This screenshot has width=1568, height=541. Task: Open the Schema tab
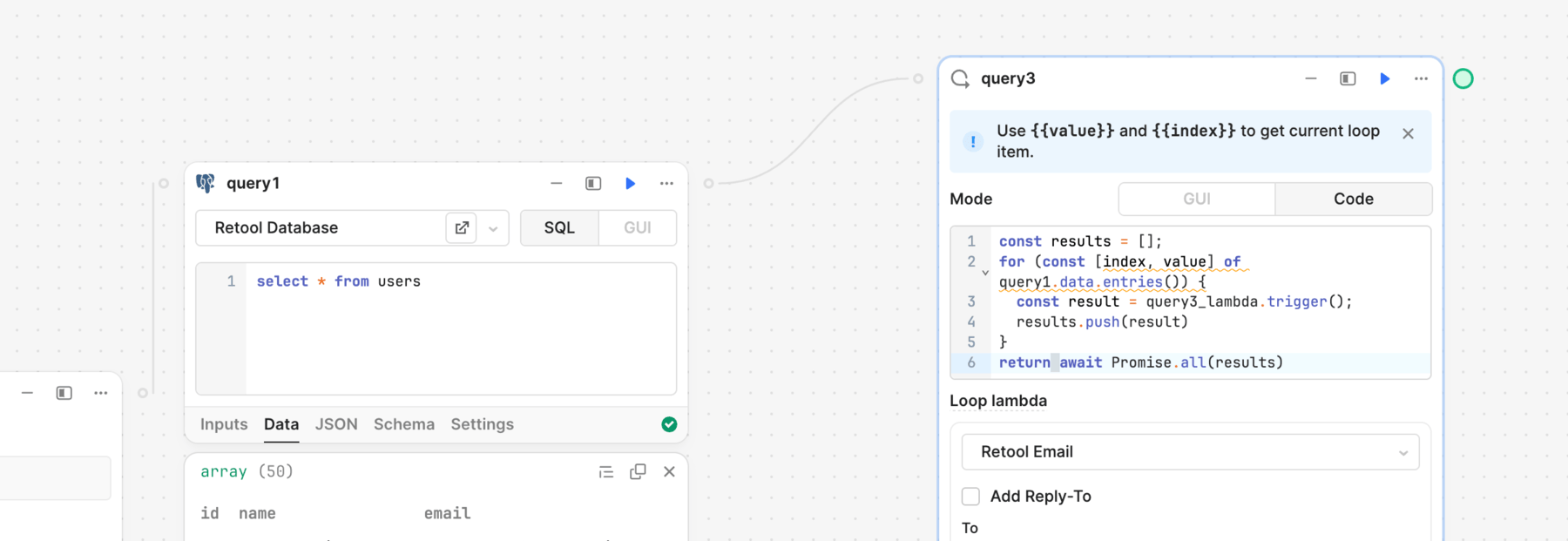pos(404,424)
